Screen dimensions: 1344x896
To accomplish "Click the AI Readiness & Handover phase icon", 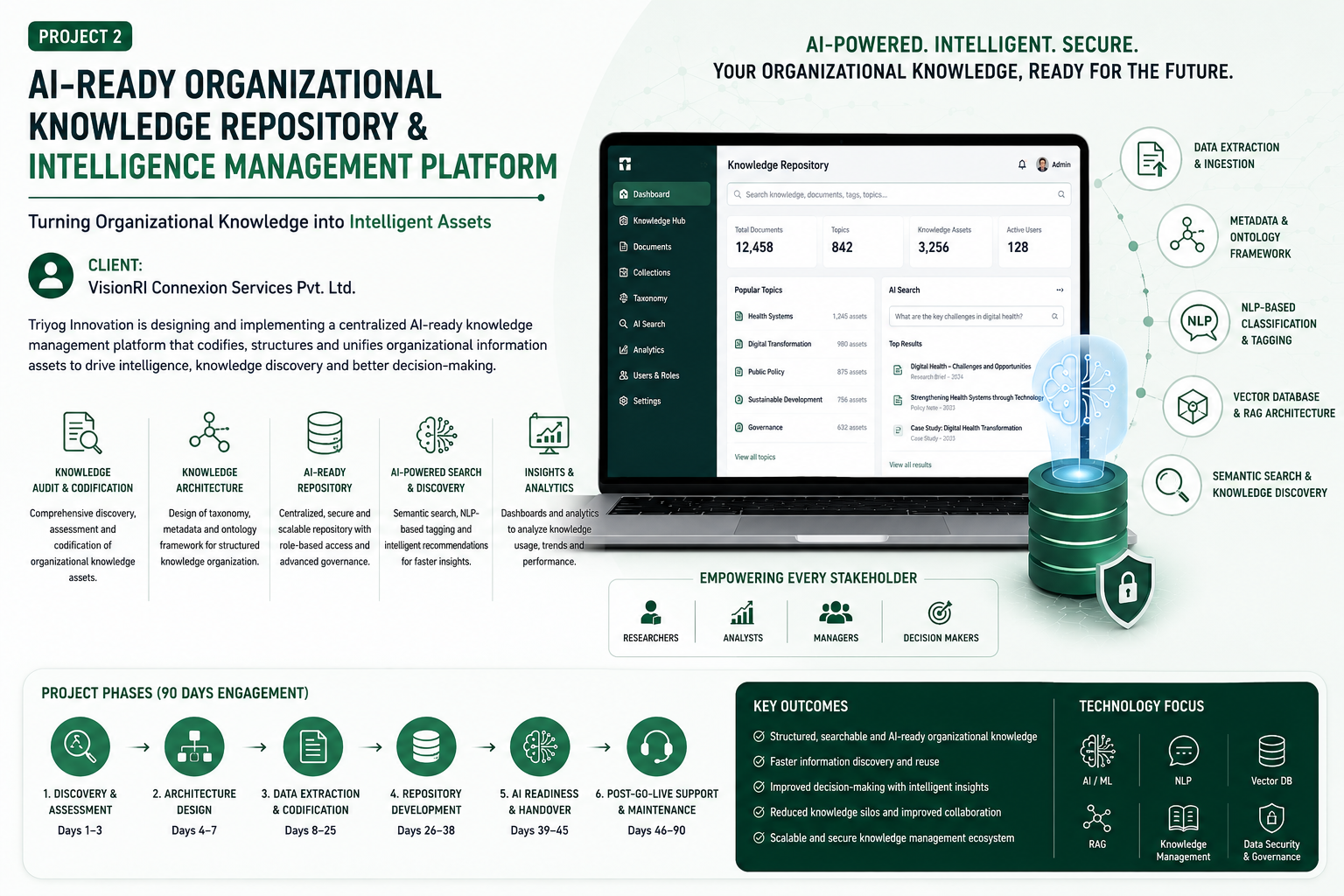I will pos(540,746).
